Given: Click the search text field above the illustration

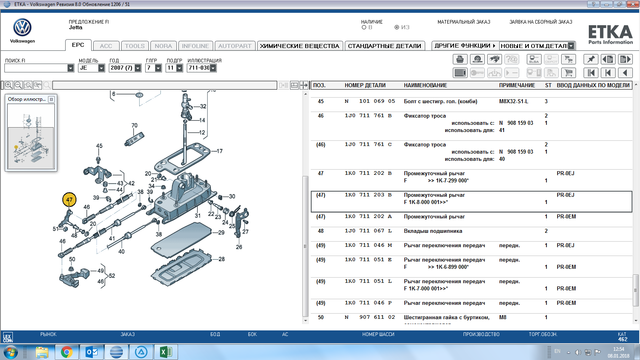Looking at the screenshot, I should click(x=164, y=85).
